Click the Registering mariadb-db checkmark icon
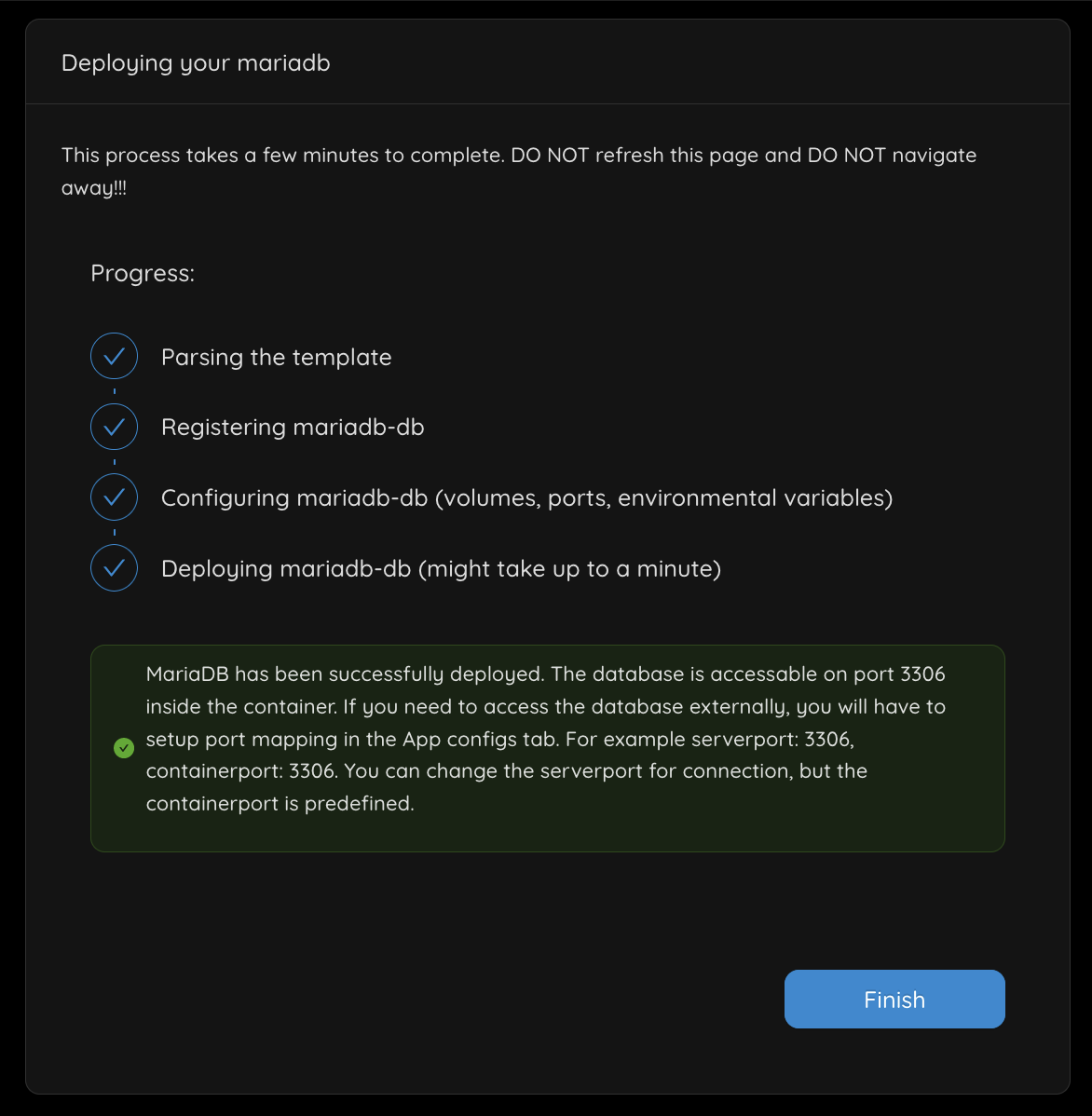Viewport: 1092px width, 1116px height. [x=114, y=427]
